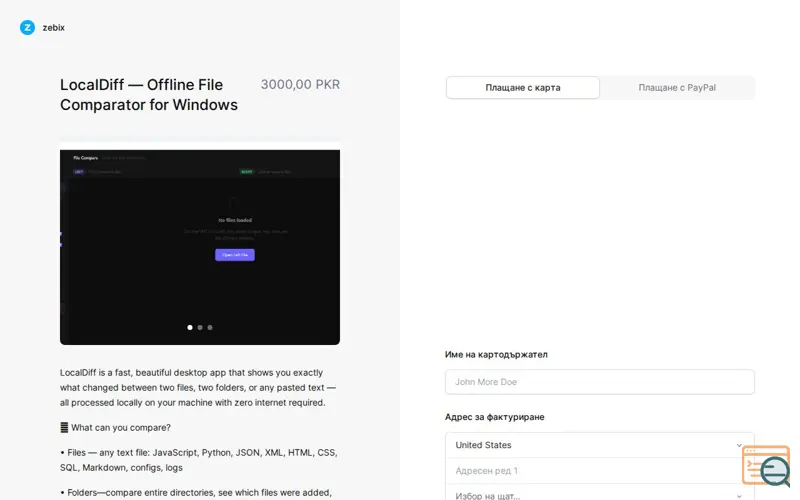Click the 'File Compare' title in preview
Image resolution: width=800 pixels, height=500 pixels.
coord(86,158)
